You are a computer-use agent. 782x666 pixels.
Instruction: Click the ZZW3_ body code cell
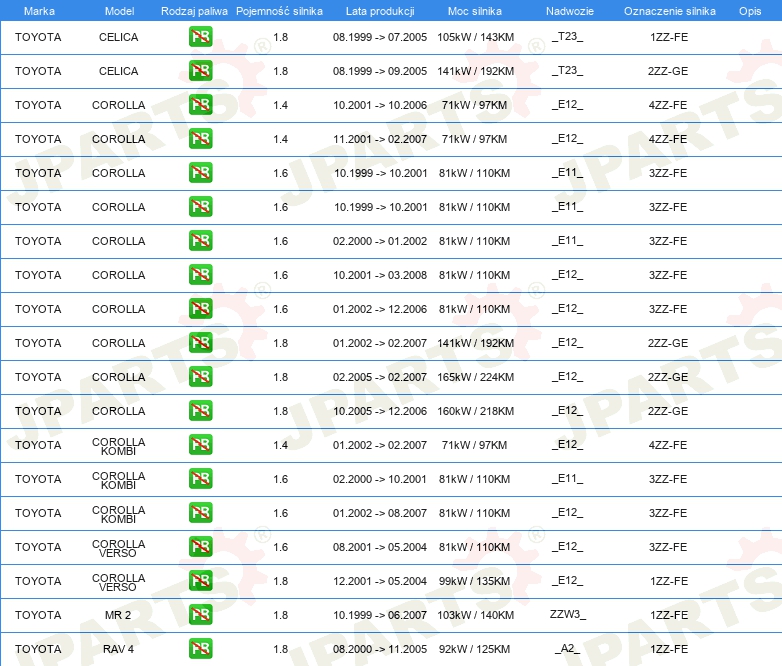[x=568, y=614]
